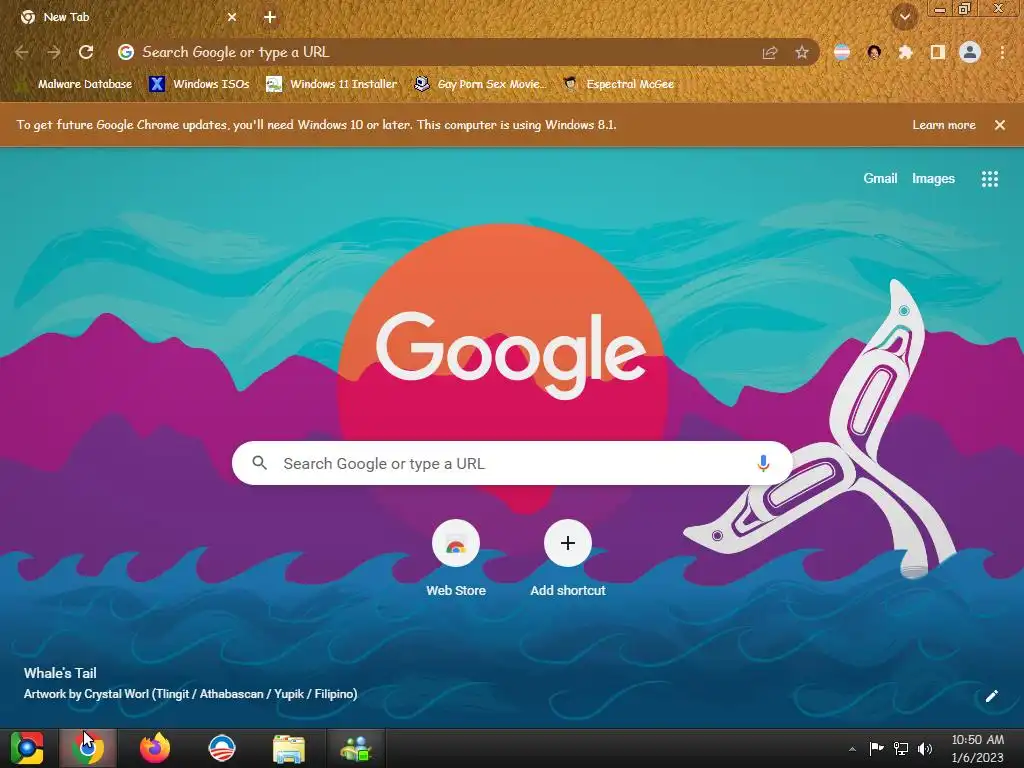Open the Web Store shortcut
Image resolution: width=1024 pixels, height=768 pixels.
tap(456, 558)
